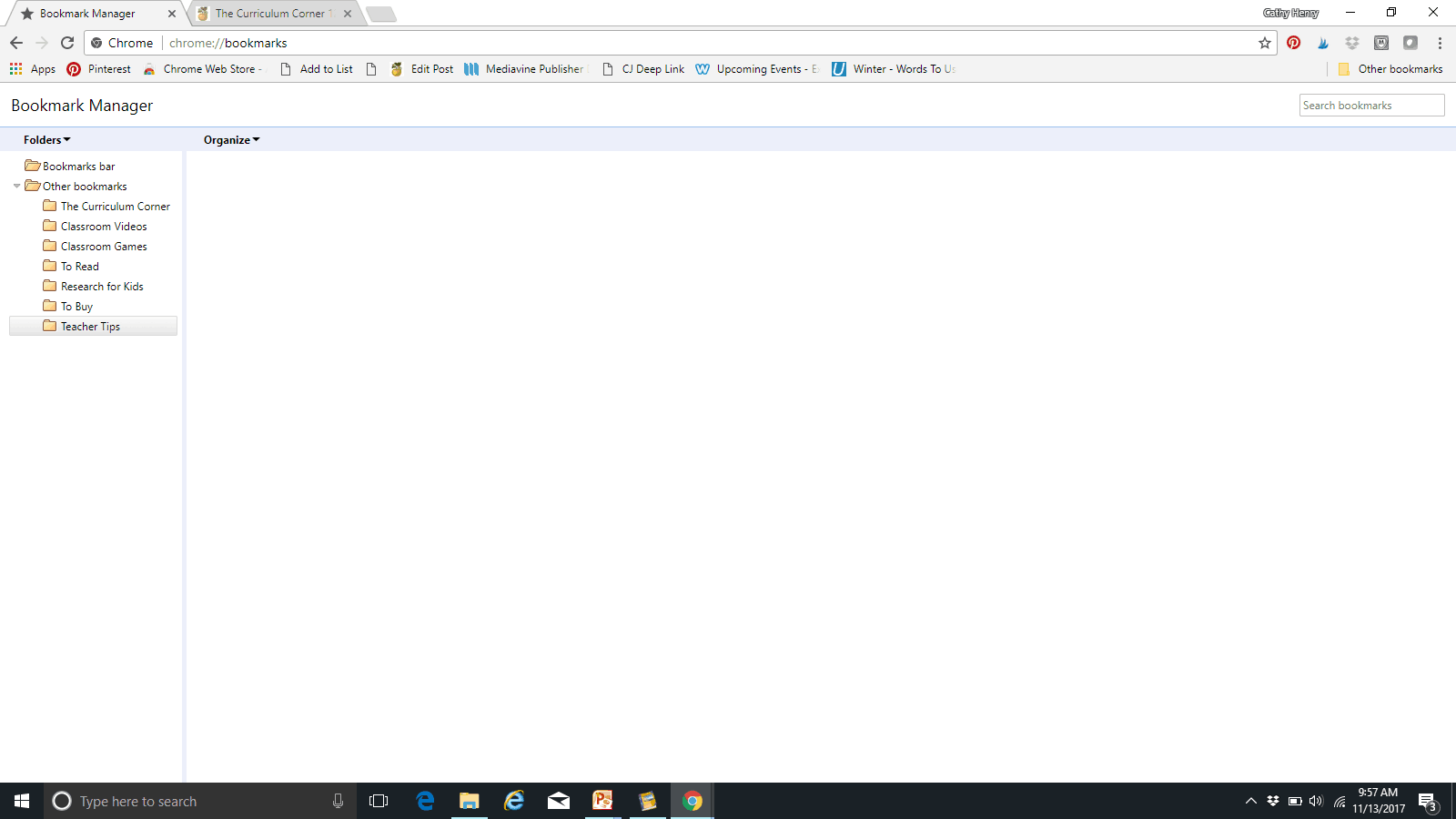Click the Search bookmarks field
This screenshot has height=819, width=1456.
pyautogui.click(x=1371, y=106)
